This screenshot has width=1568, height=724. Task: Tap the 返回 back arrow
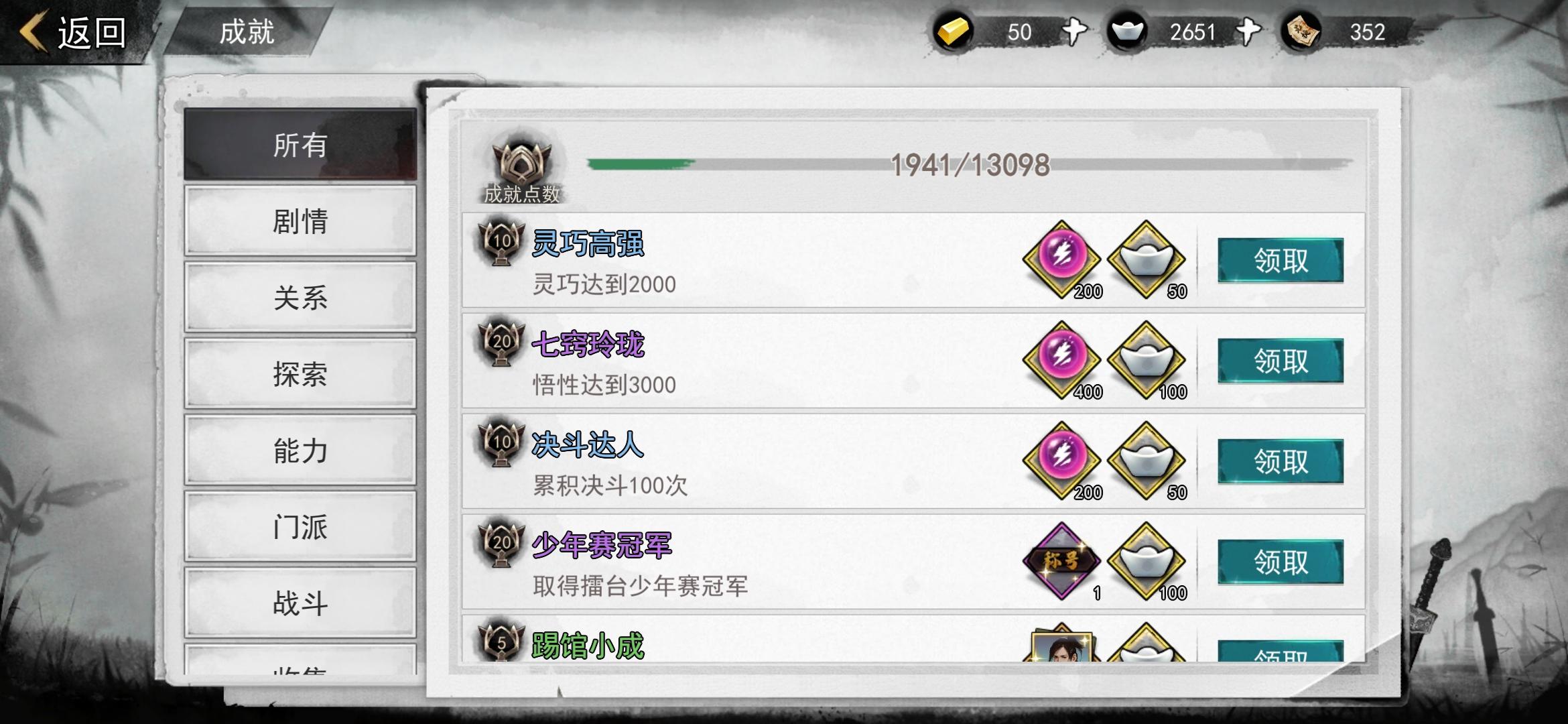72,32
